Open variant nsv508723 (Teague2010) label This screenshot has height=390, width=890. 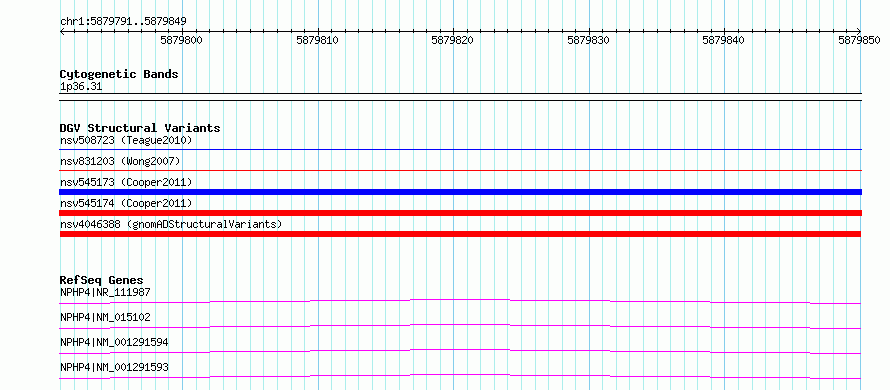click(x=126, y=140)
